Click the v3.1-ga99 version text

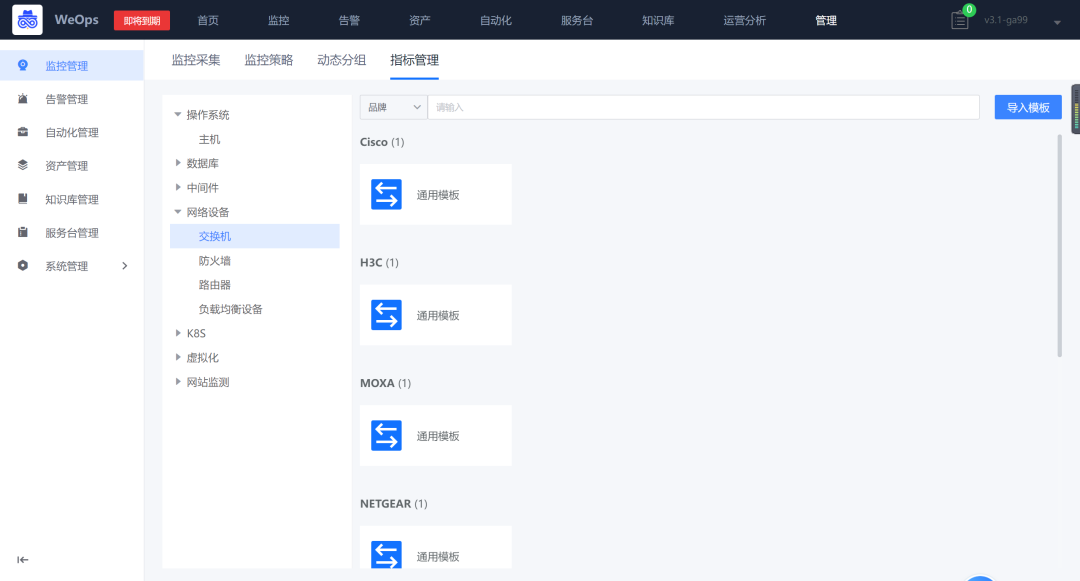pos(1006,20)
